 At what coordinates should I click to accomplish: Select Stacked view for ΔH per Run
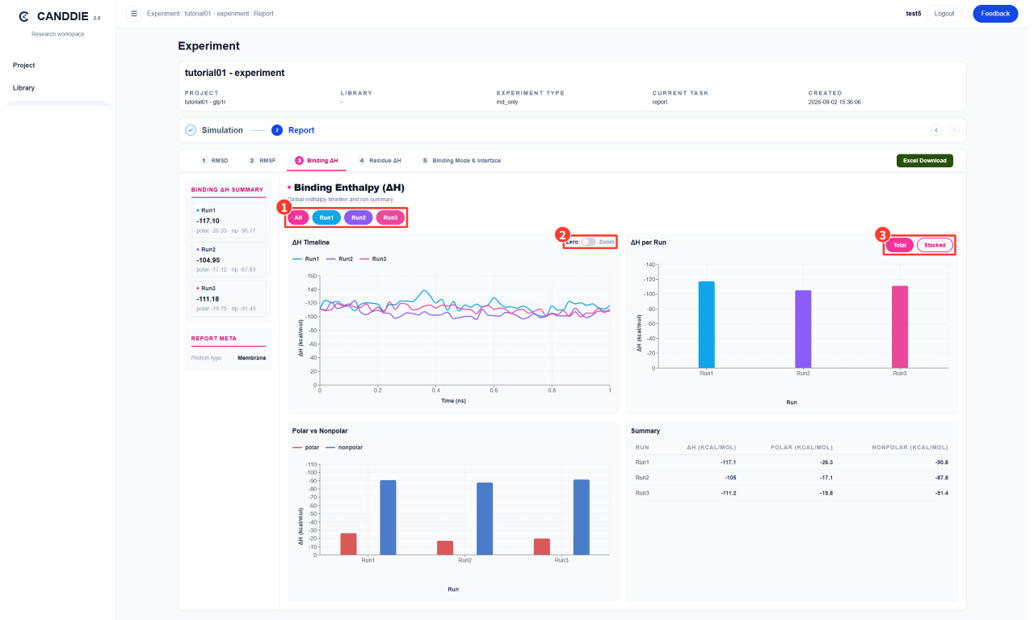[x=934, y=245]
